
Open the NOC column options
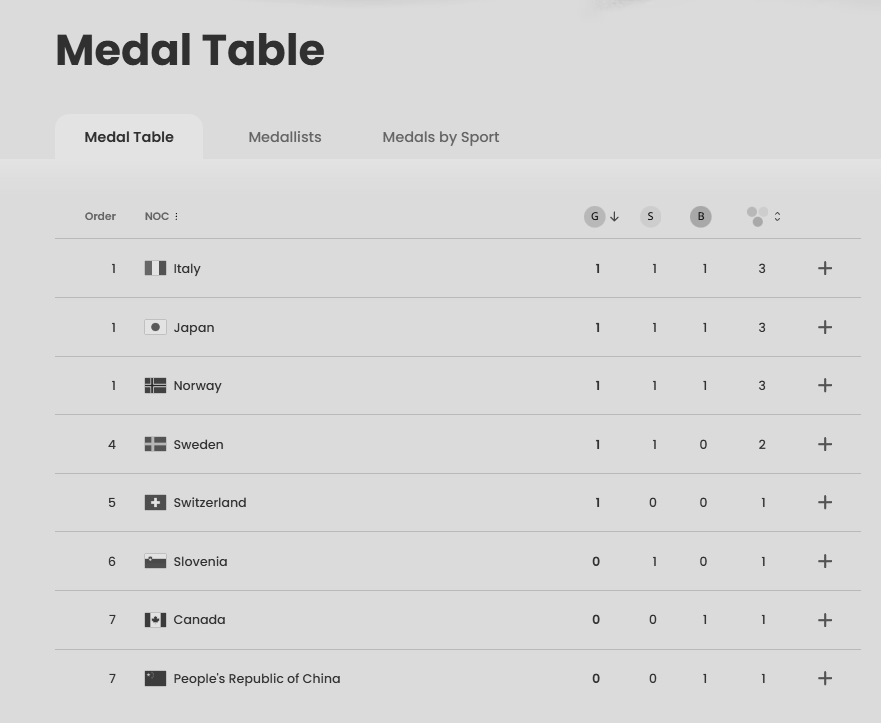click(176, 216)
